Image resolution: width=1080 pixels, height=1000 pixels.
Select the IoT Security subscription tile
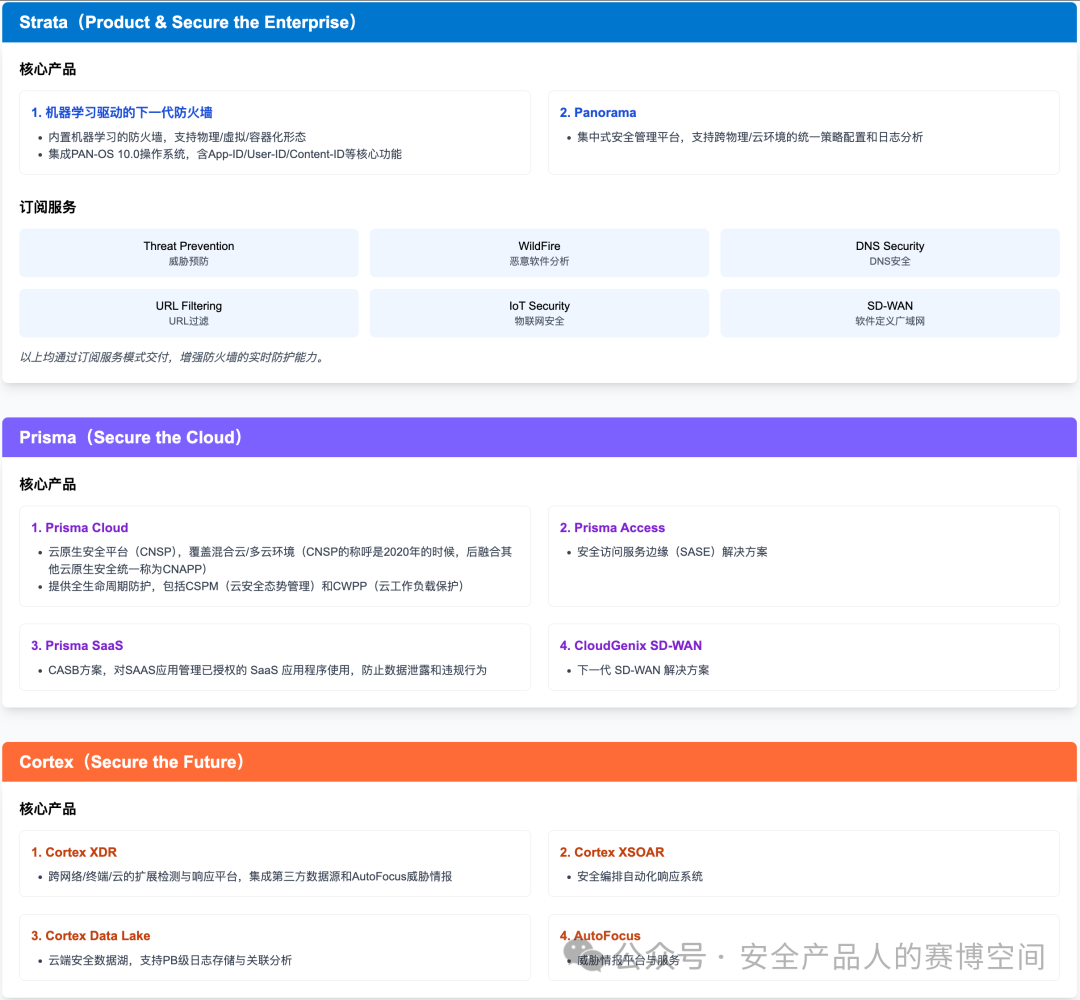point(539,313)
